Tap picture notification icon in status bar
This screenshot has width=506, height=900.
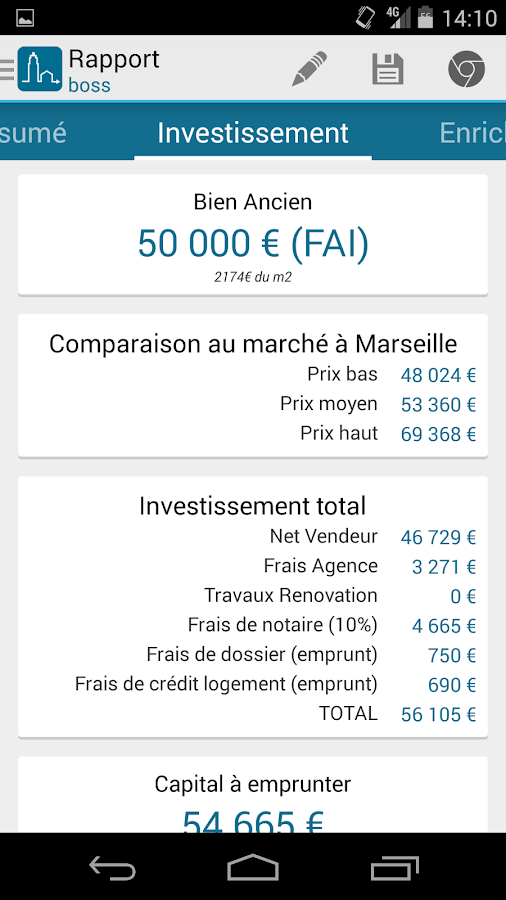[x=25, y=18]
